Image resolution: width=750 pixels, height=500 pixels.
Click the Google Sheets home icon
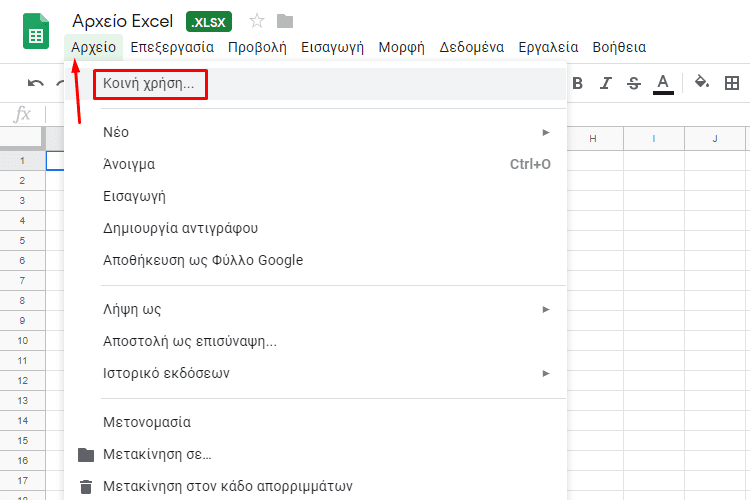[36, 32]
